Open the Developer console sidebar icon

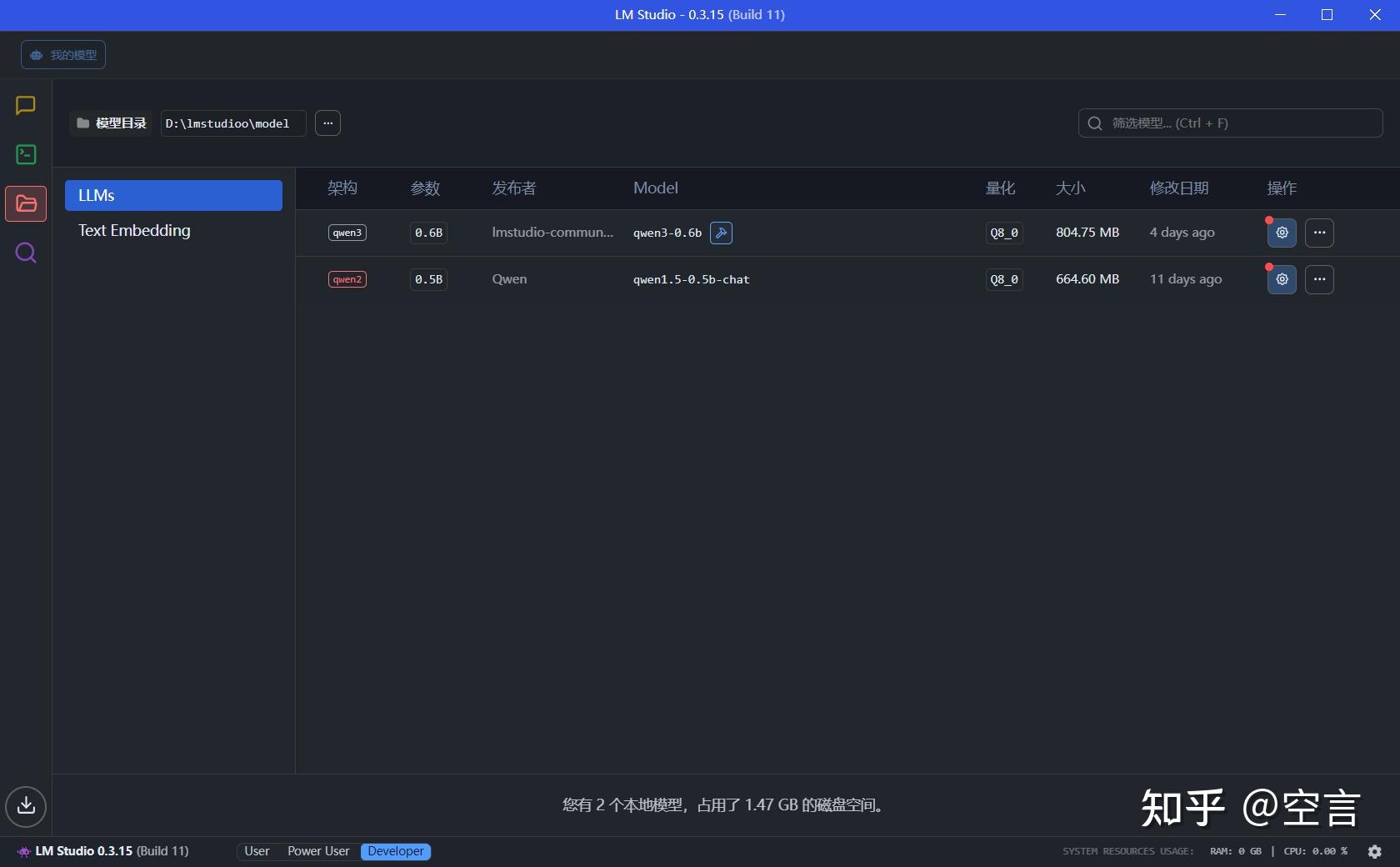tap(25, 154)
